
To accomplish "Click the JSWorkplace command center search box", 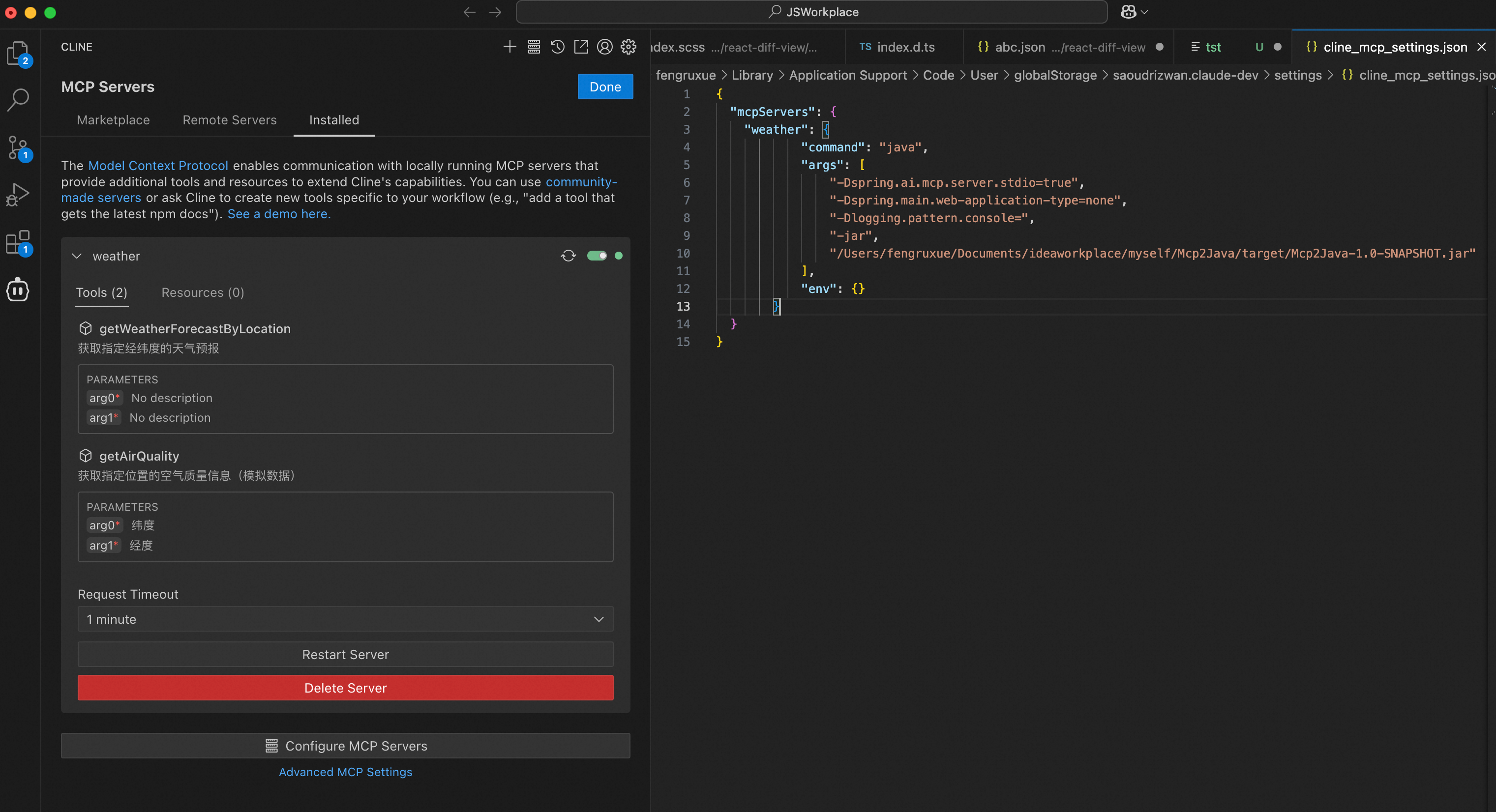I will (x=811, y=12).
